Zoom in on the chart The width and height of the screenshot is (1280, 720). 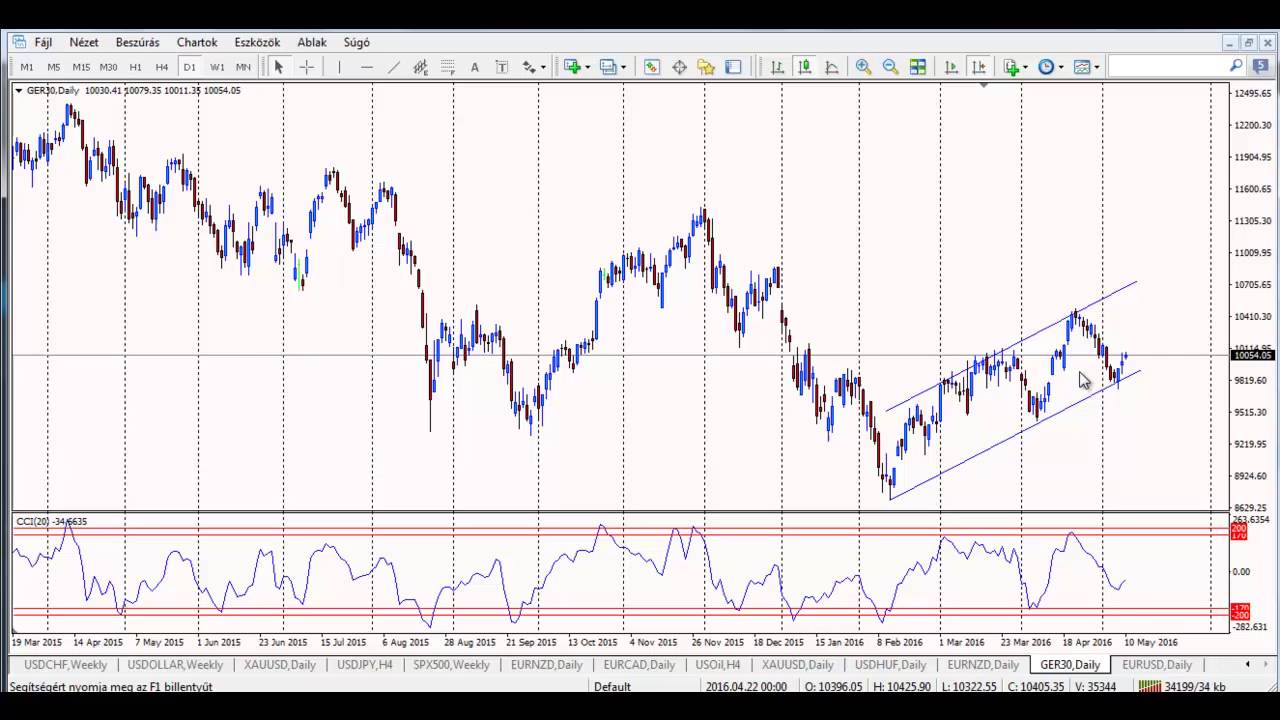863,67
